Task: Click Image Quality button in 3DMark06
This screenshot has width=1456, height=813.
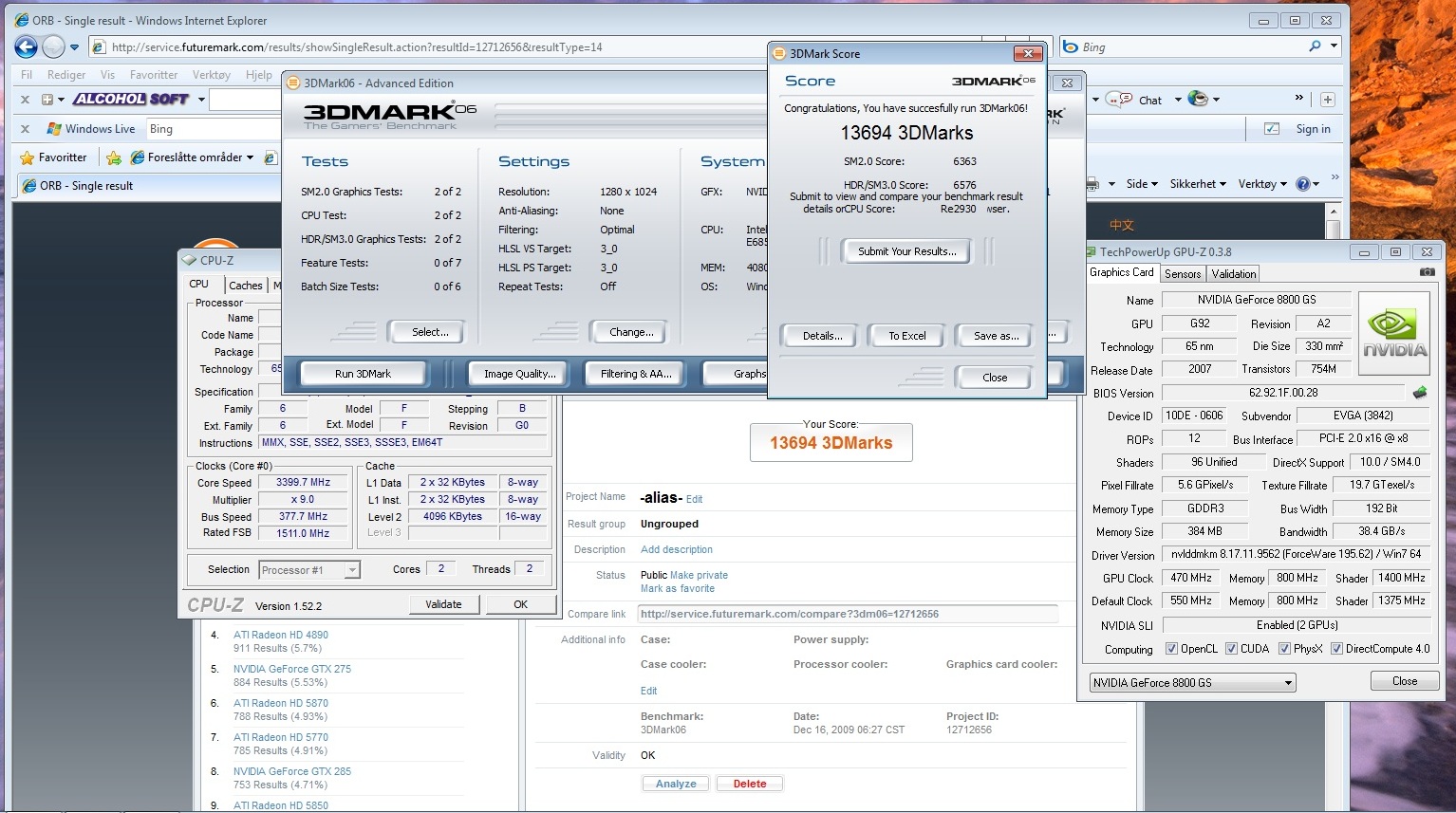Action: tap(519, 374)
